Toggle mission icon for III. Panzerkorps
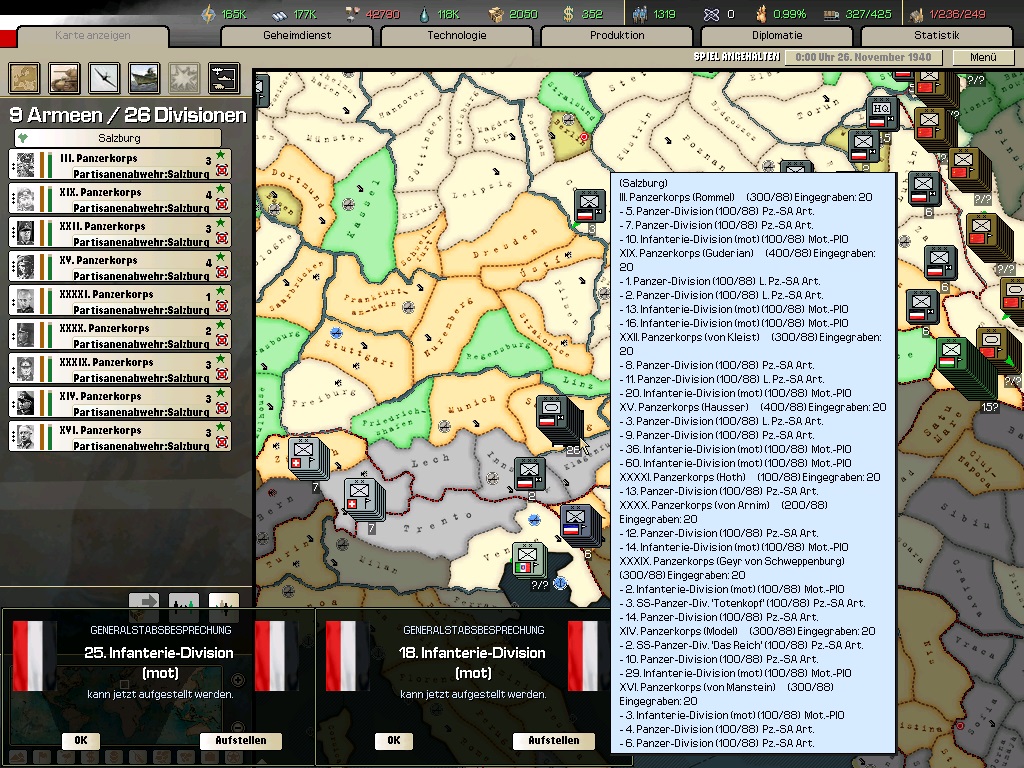Viewport: 1024px width, 768px height. (x=222, y=171)
